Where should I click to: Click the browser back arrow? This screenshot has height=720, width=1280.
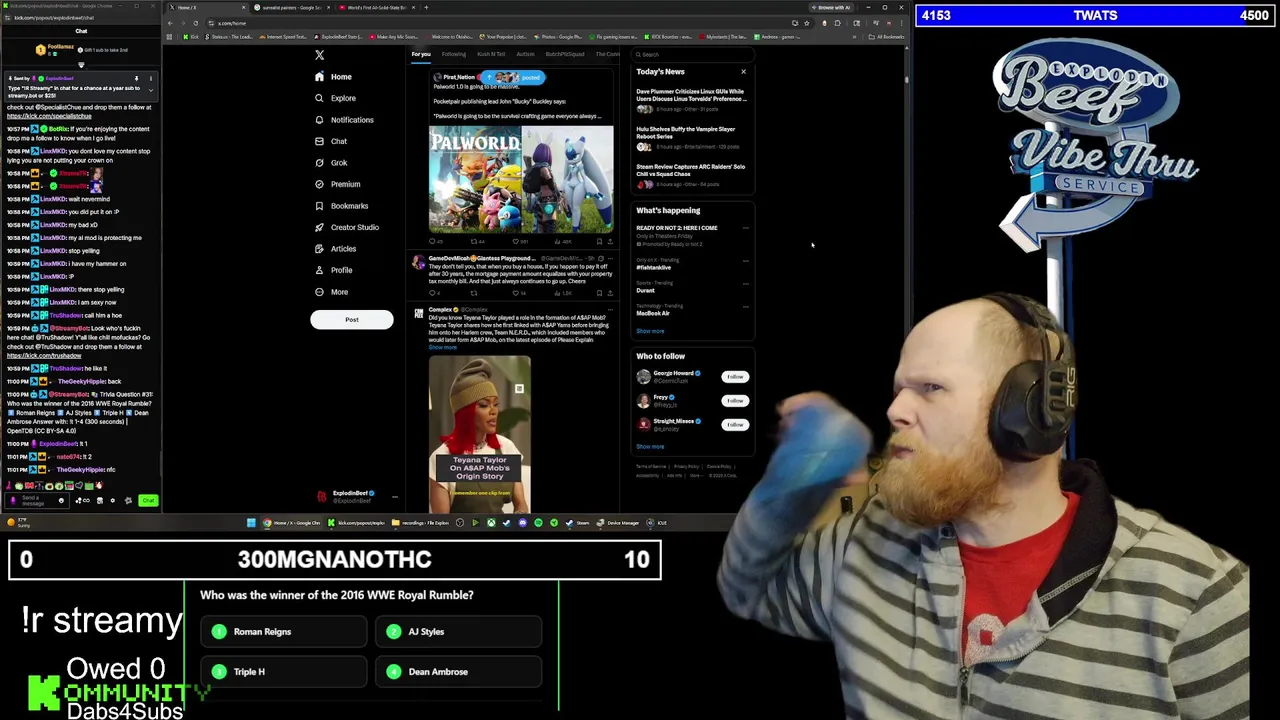171,22
